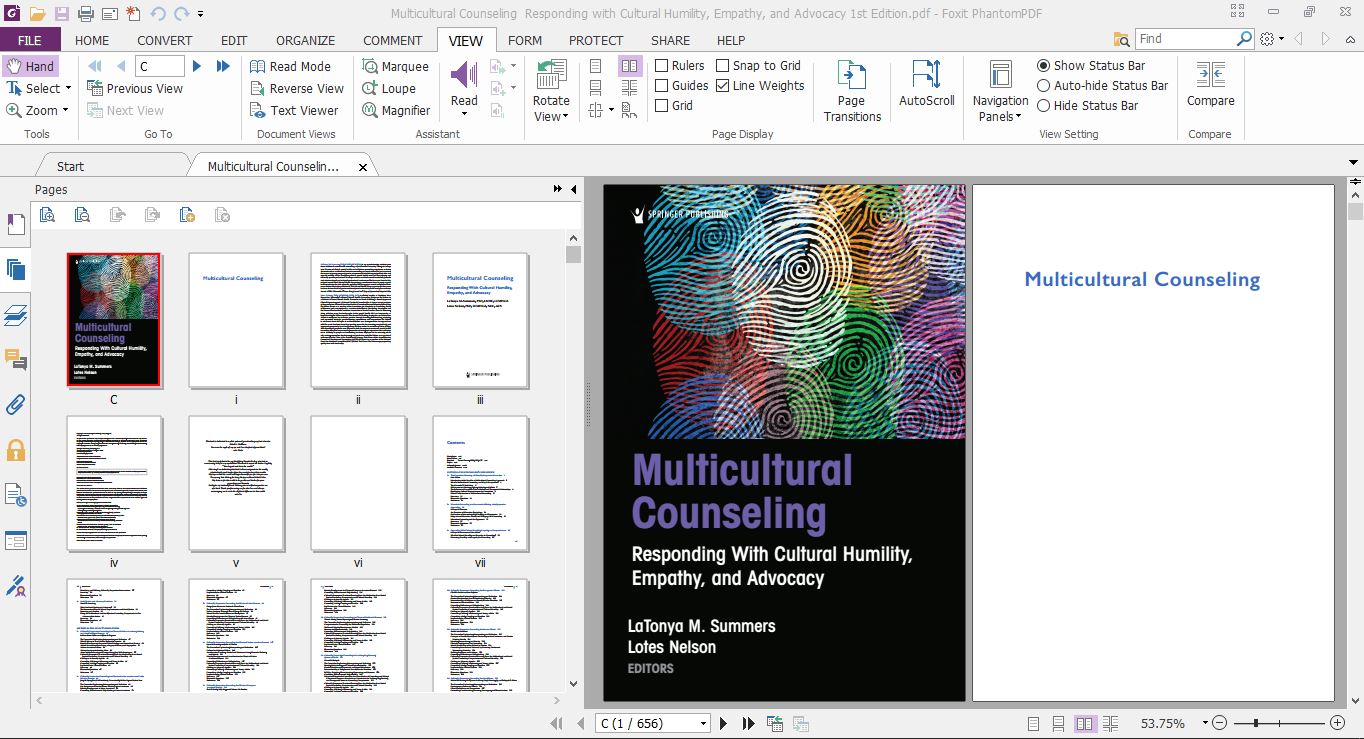Enlarge page thumbnails in Pages panel
The height and width of the screenshot is (739, 1364).
47,214
